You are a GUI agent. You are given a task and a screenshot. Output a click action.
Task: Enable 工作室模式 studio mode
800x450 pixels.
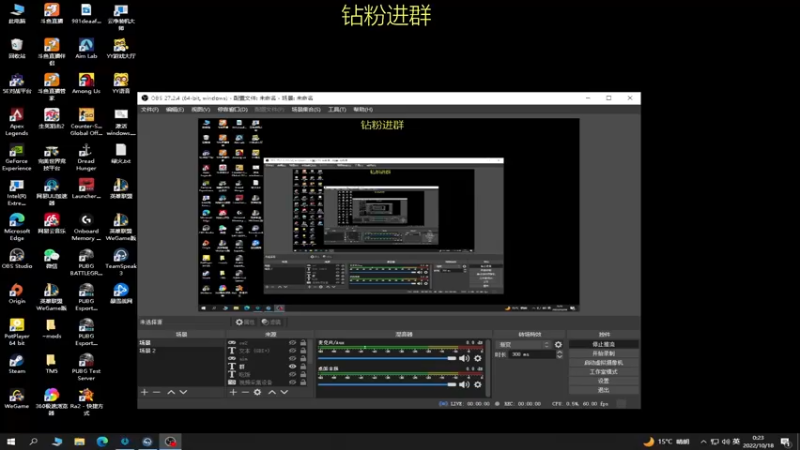604,372
